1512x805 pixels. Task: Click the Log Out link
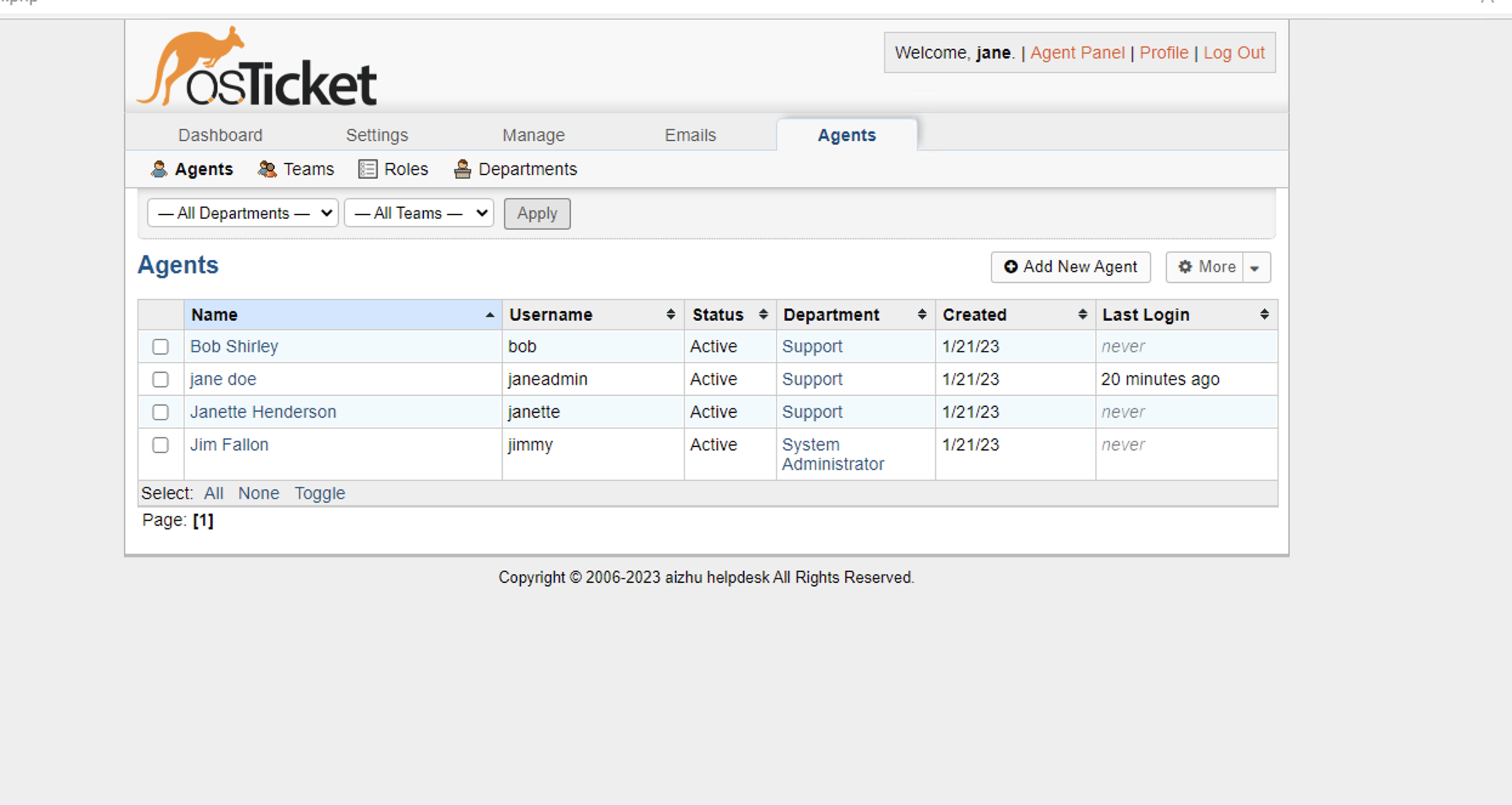(1234, 53)
